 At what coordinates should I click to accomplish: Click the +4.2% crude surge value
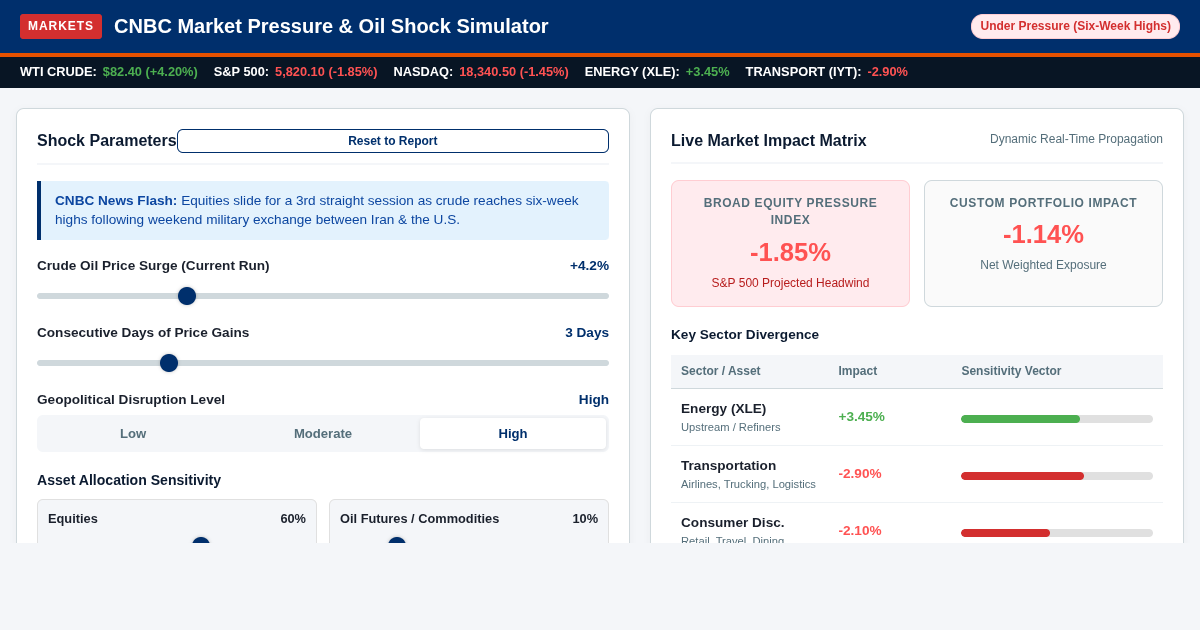point(589,265)
